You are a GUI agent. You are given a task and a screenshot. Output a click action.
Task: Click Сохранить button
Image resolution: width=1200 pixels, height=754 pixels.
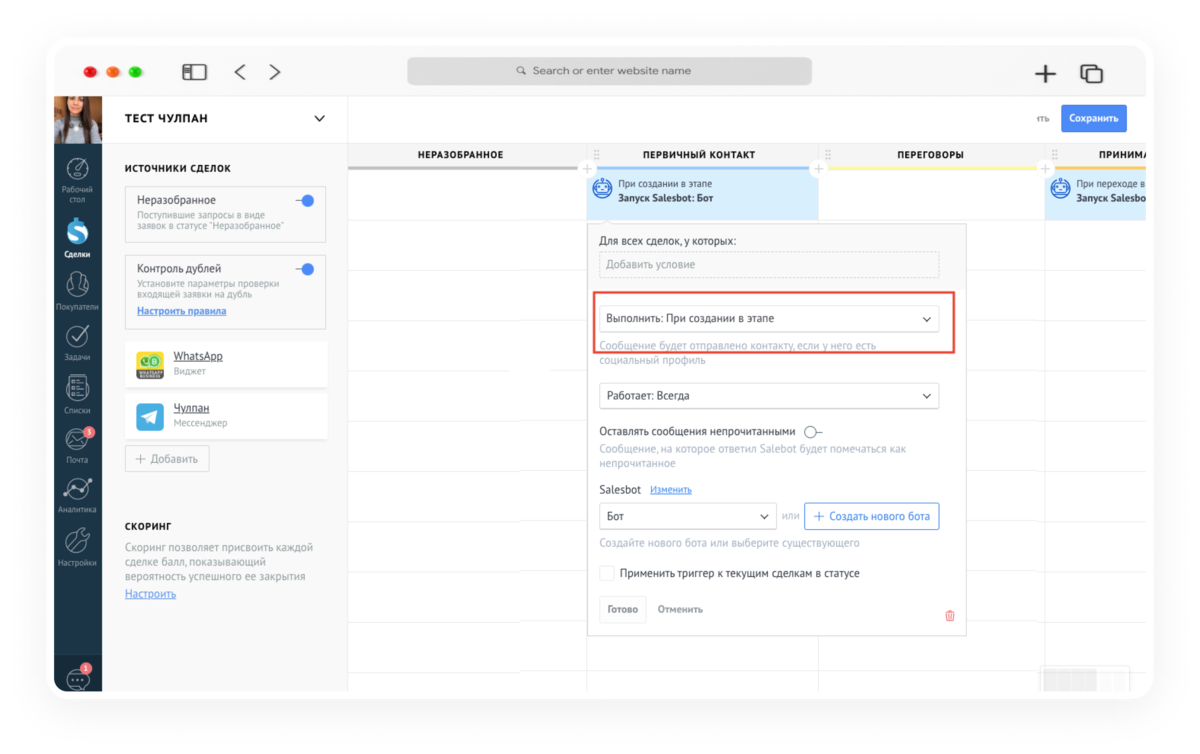(1093, 118)
